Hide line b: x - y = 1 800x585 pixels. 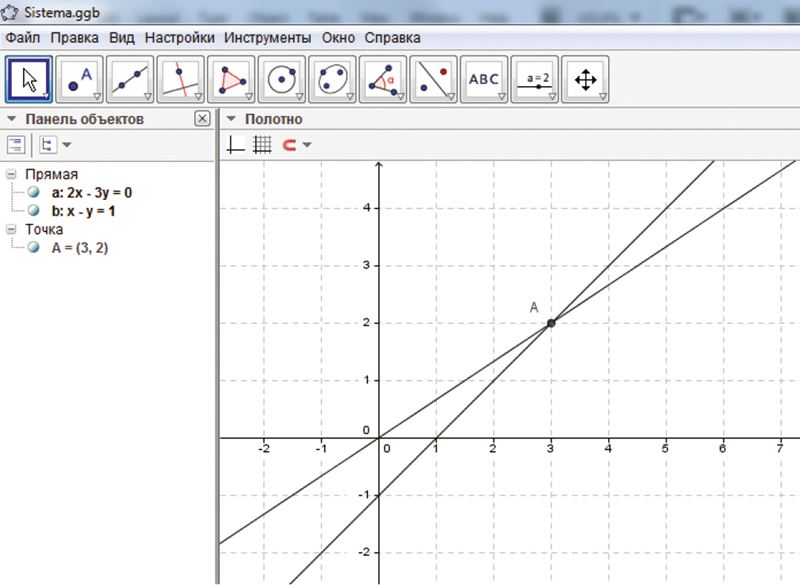point(34,210)
